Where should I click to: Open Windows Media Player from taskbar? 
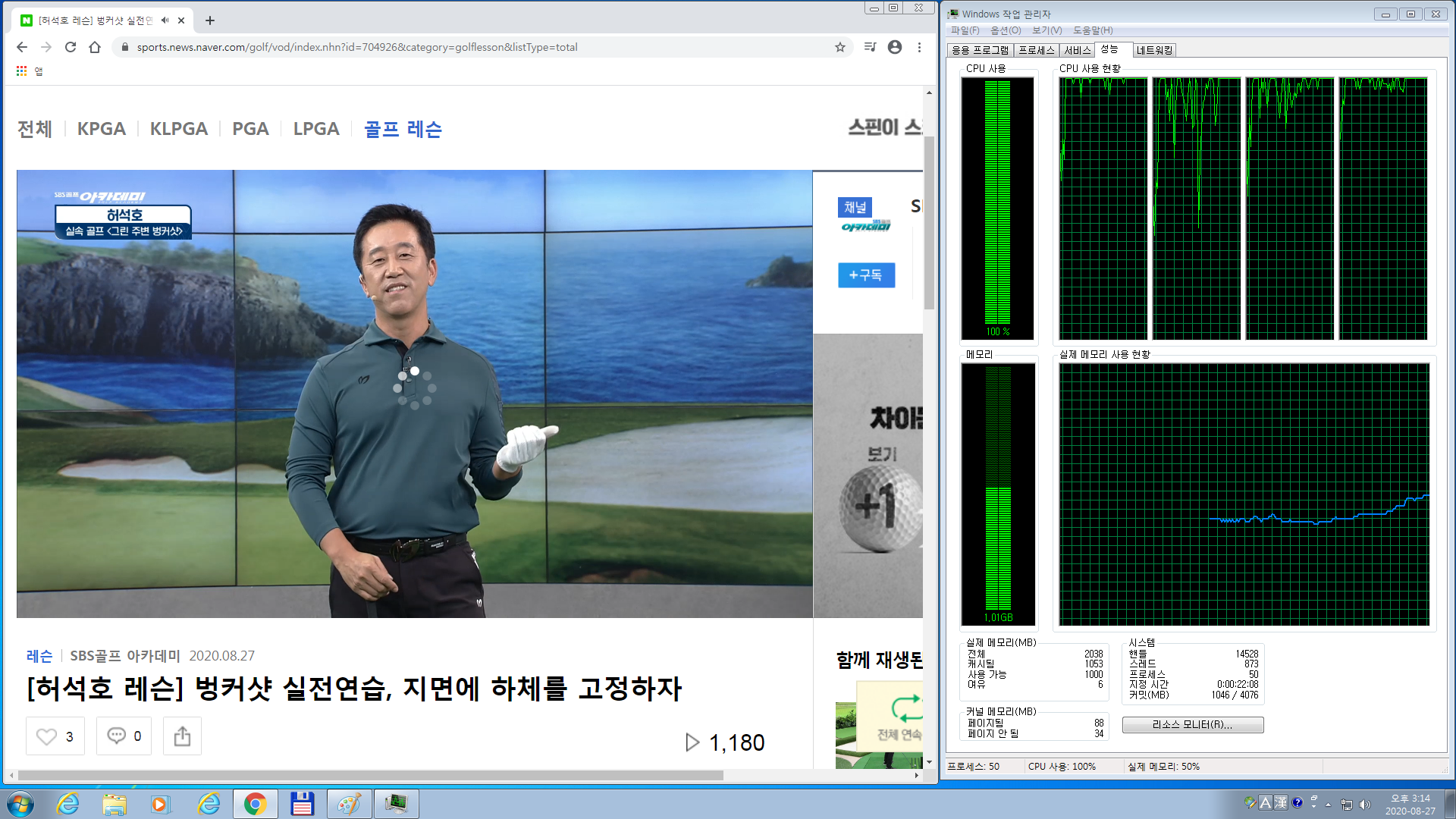point(161,804)
